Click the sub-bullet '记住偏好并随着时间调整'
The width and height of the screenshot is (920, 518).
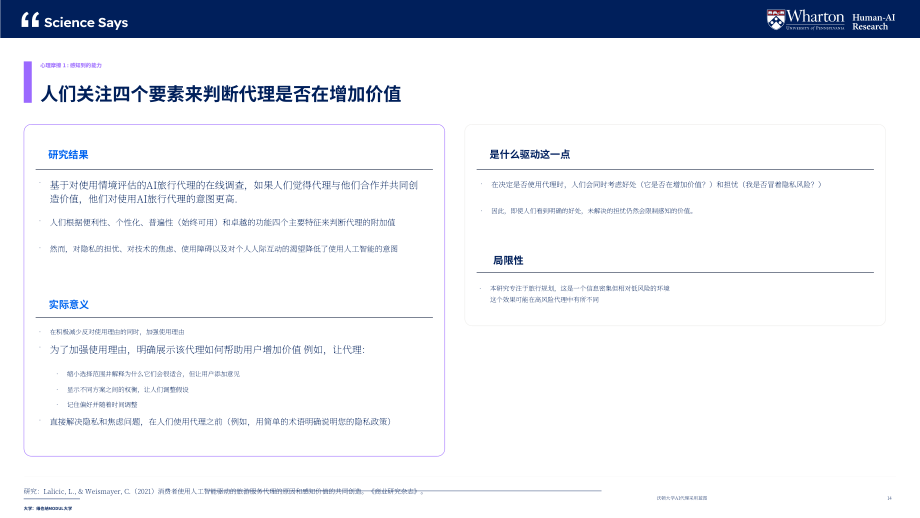click(102, 405)
